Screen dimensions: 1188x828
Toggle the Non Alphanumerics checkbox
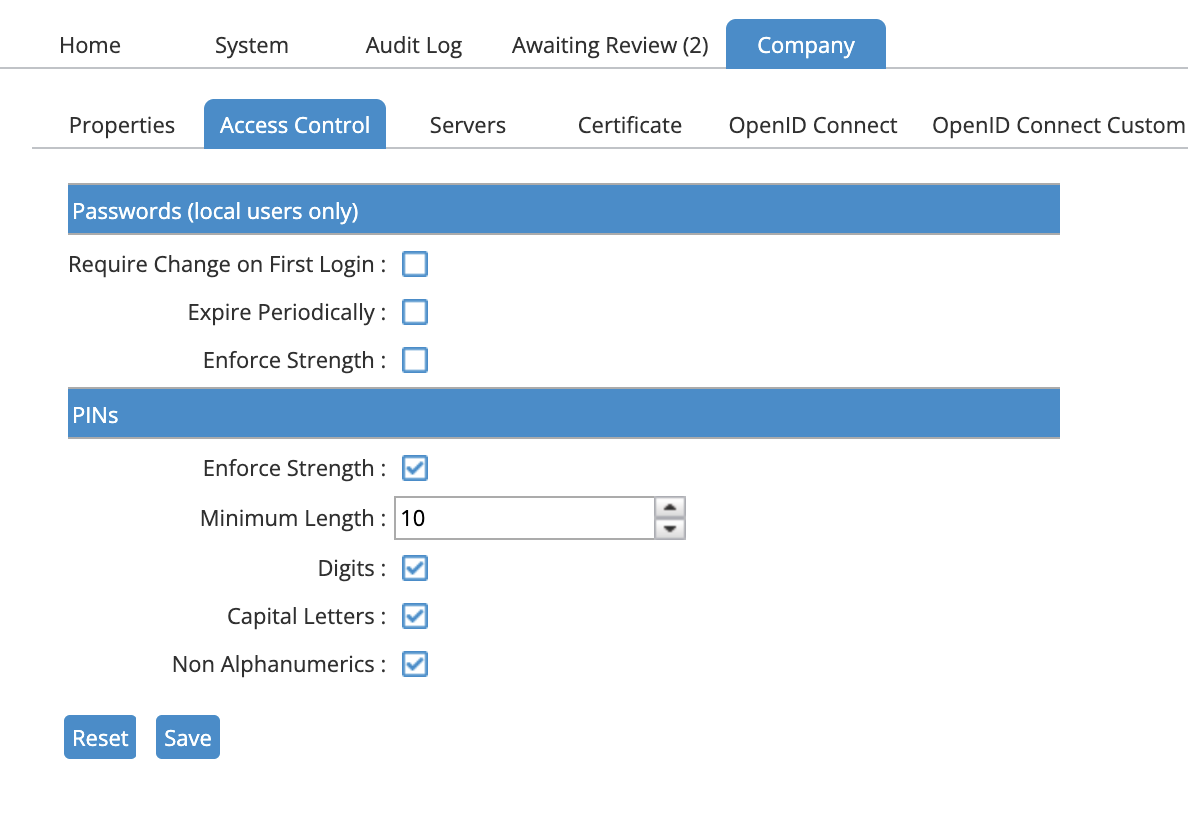tap(415, 664)
